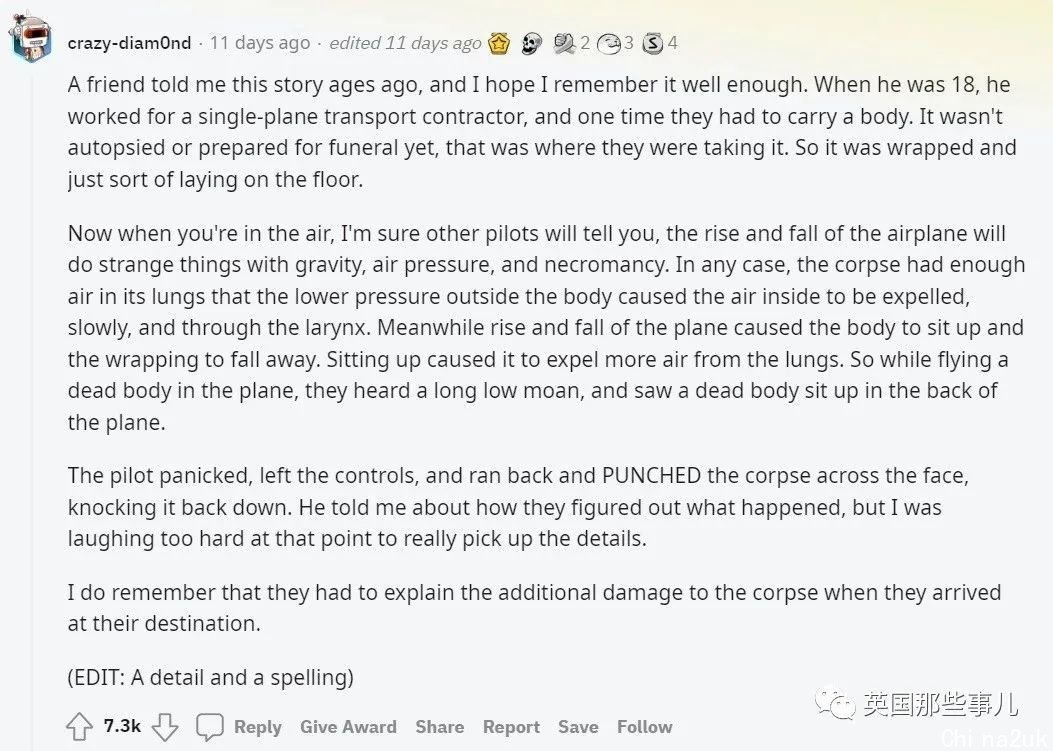Upvote the crazy-diam0nd comment

80,727
